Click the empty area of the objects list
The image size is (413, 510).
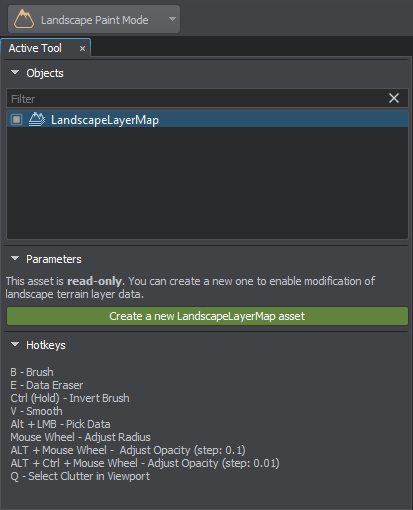click(207, 183)
